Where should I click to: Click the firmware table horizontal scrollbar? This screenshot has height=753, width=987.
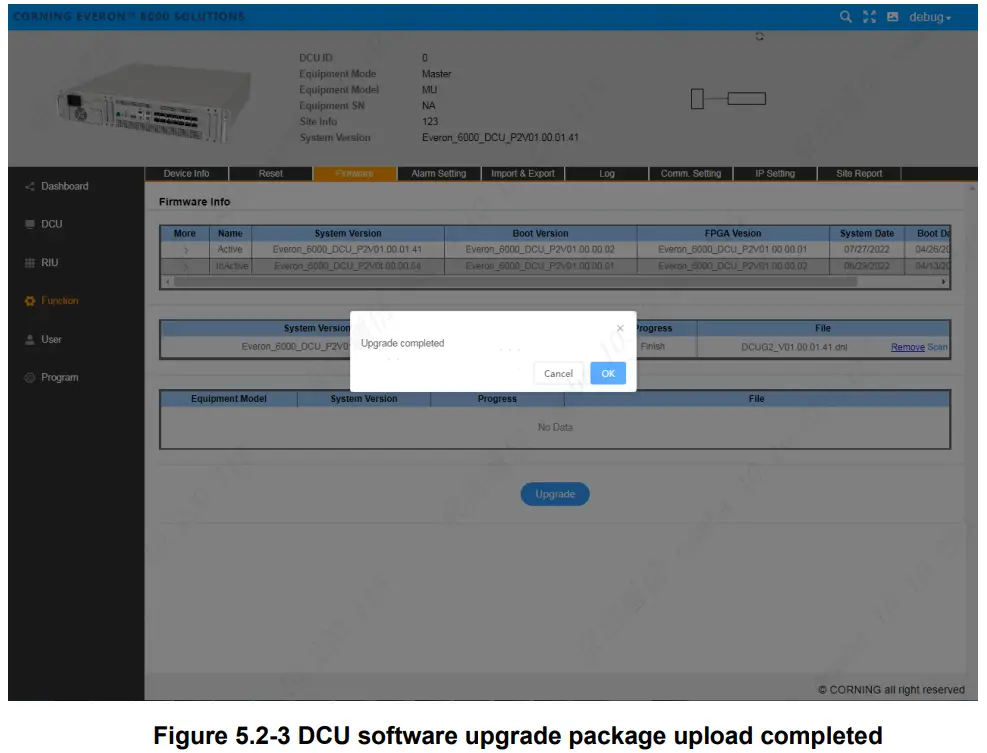(515, 282)
